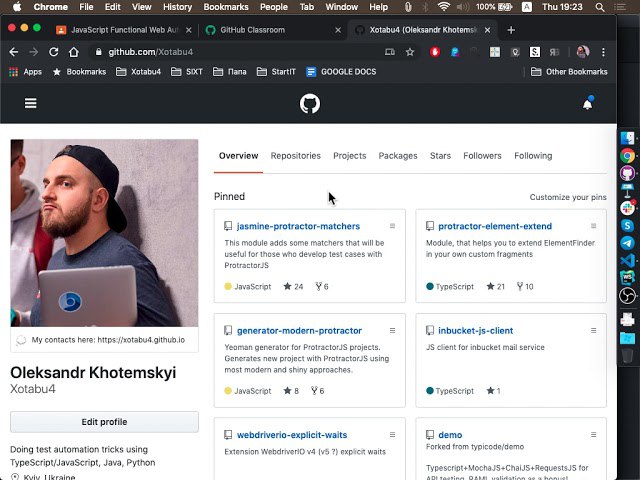Open the Wi-Fi status menu
640x480 pixels.
coord(443,7)
